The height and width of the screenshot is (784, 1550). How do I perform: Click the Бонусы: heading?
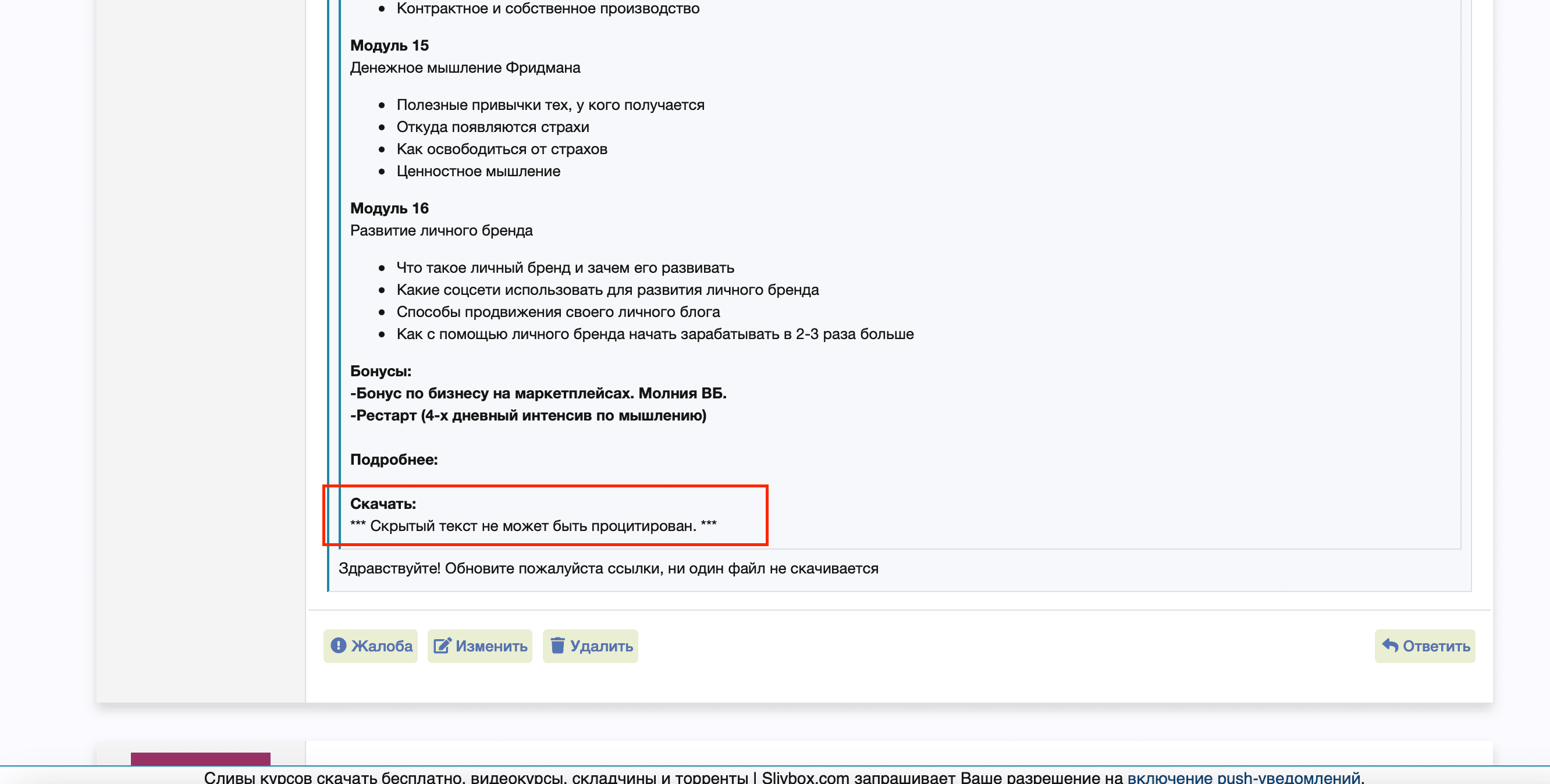[381, 371]
